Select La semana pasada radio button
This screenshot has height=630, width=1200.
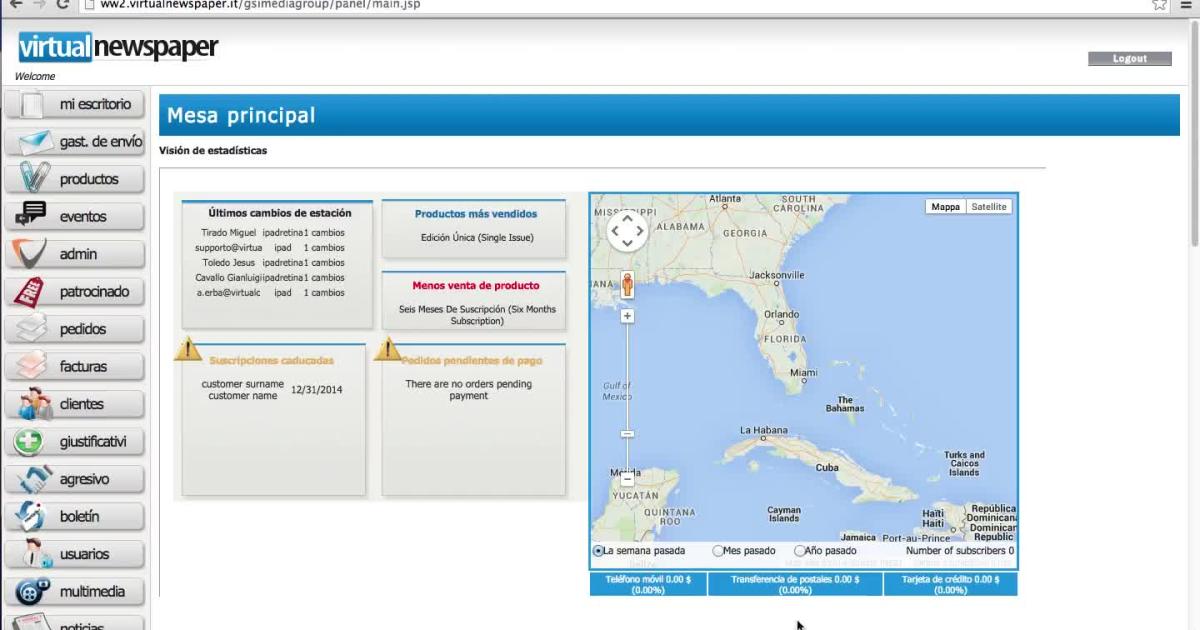[598, 551]
